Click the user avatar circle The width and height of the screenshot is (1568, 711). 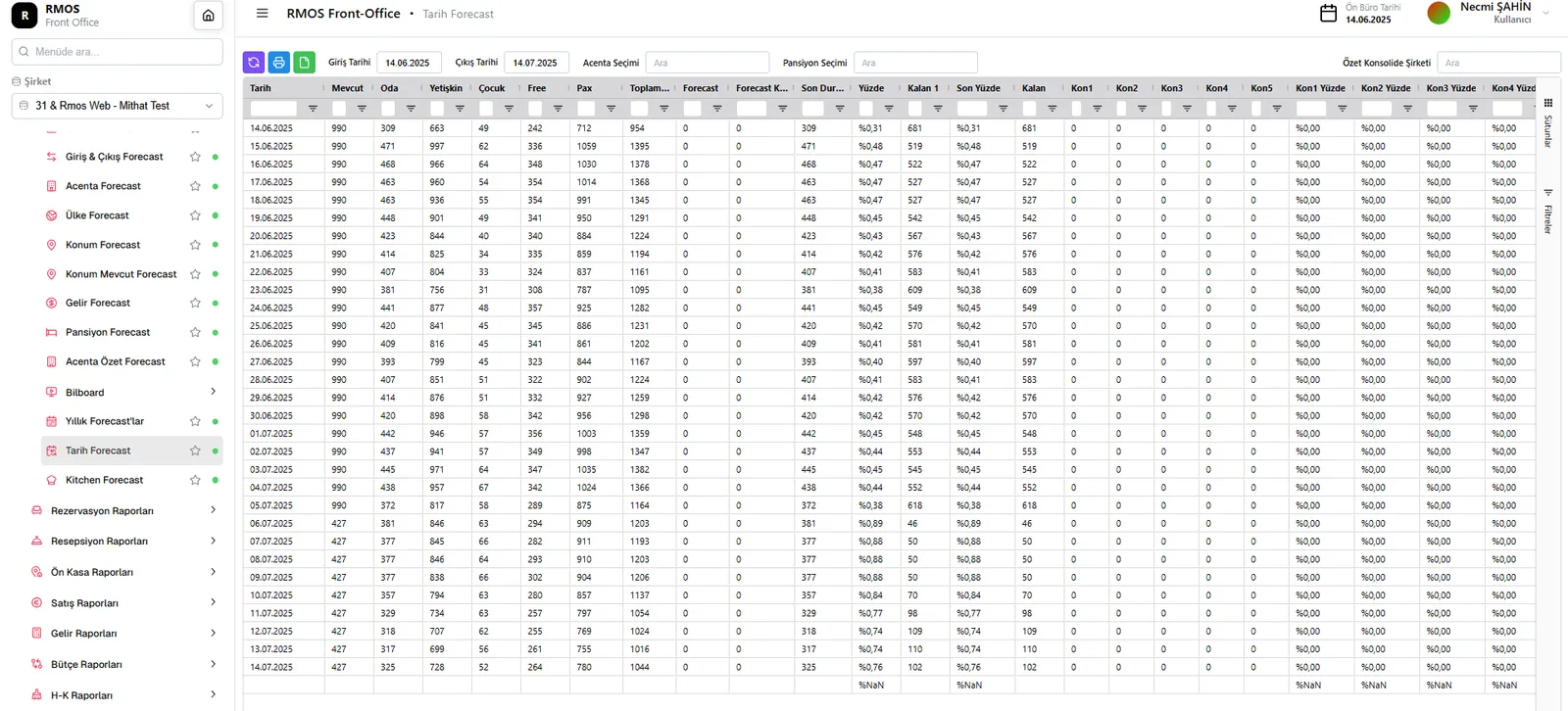point(1439,13)
